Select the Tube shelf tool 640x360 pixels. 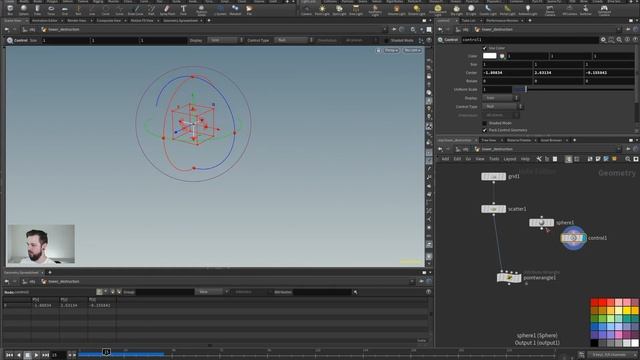pos(37,9)
